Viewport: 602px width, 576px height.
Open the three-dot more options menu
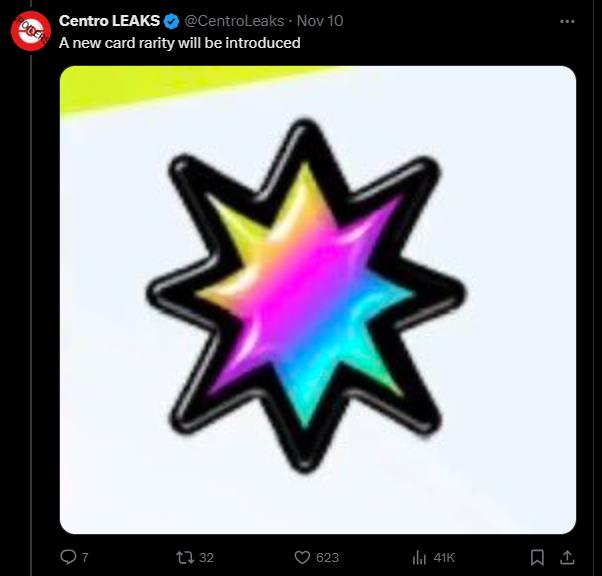[x=567, y=21]
